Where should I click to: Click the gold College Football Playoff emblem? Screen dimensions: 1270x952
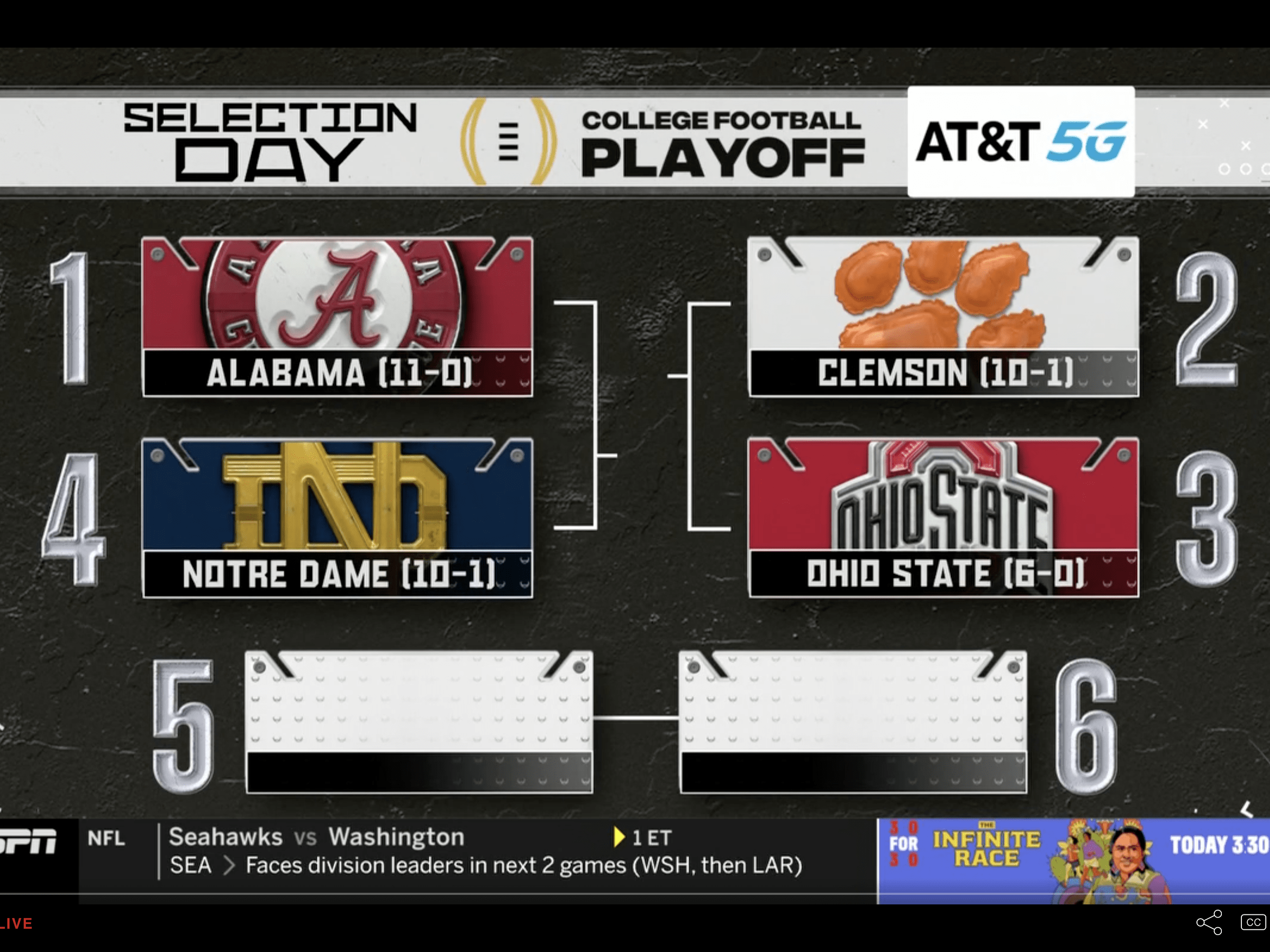(509, 142)
